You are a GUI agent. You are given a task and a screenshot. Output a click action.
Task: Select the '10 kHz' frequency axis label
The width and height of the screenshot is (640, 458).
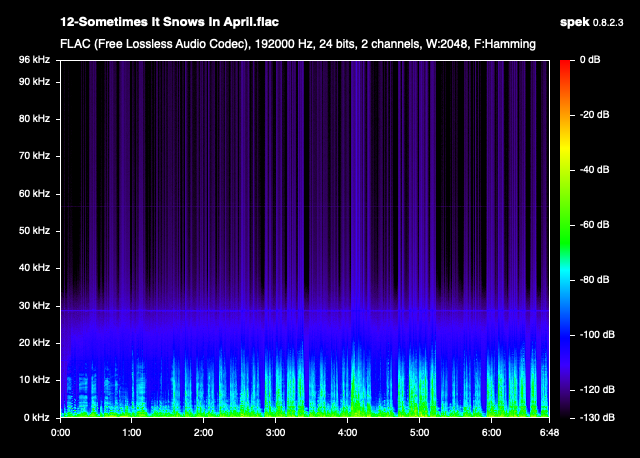[x=34, y=380]
